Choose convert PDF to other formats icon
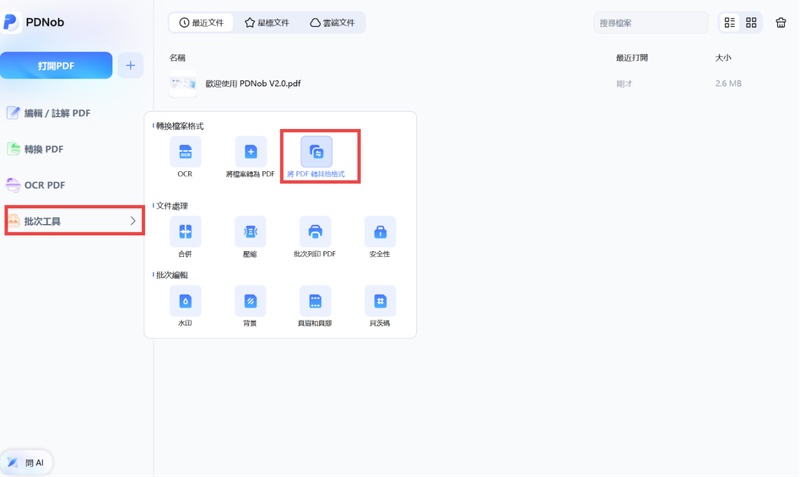Image resolution: width=800 pixels, height=477 pixels. [x=316, y=152]
